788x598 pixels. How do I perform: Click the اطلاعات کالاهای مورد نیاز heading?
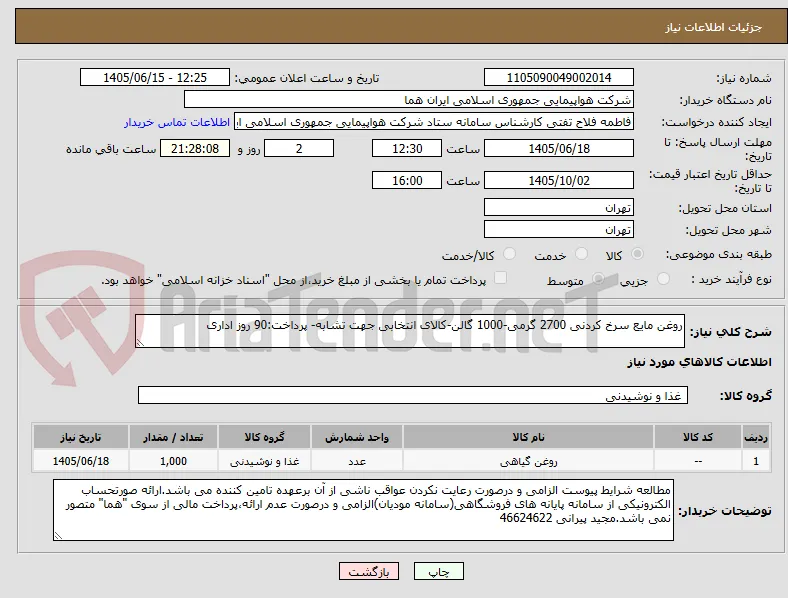point(699,362)
